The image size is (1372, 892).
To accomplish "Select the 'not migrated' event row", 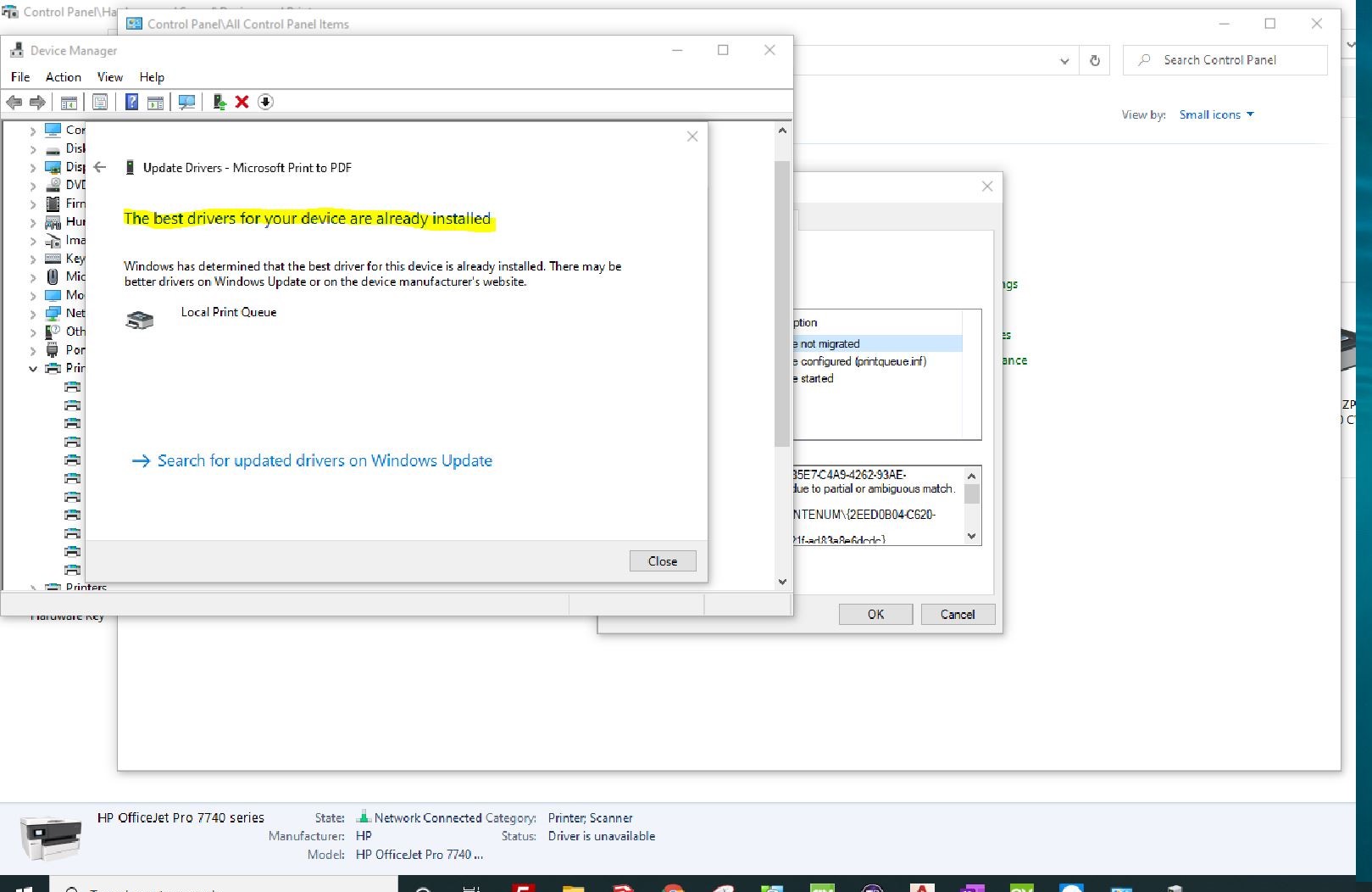I will pos(877,343).
